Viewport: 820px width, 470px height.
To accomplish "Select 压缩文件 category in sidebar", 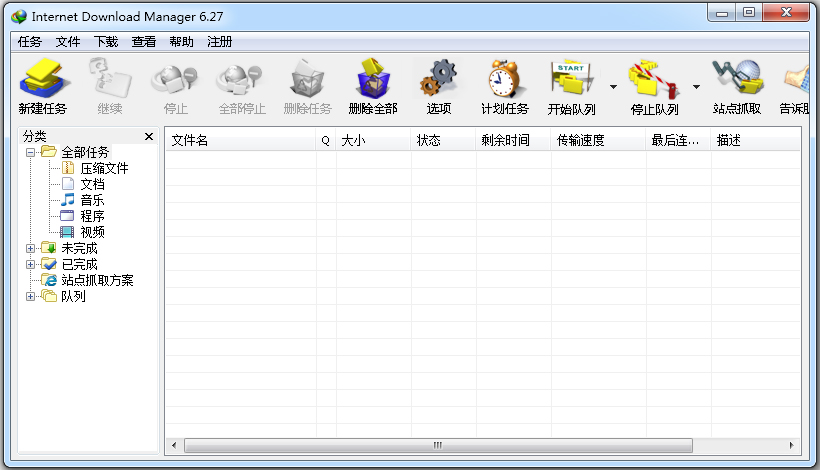I will click(x=104, y=168).
